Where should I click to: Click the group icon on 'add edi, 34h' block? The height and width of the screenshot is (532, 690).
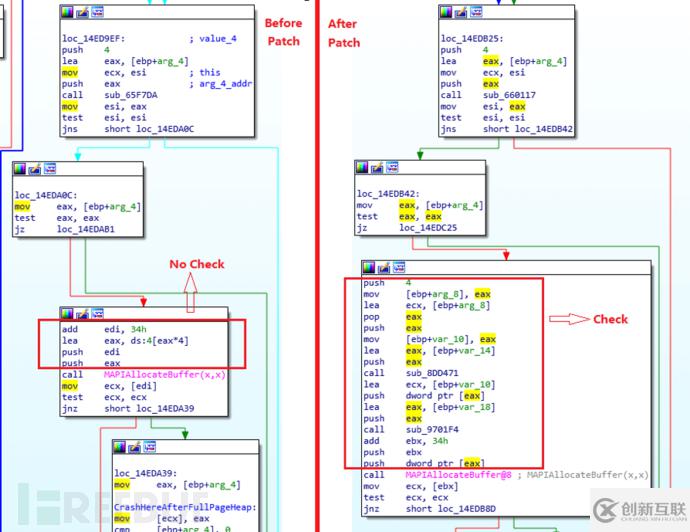point(97,313)
